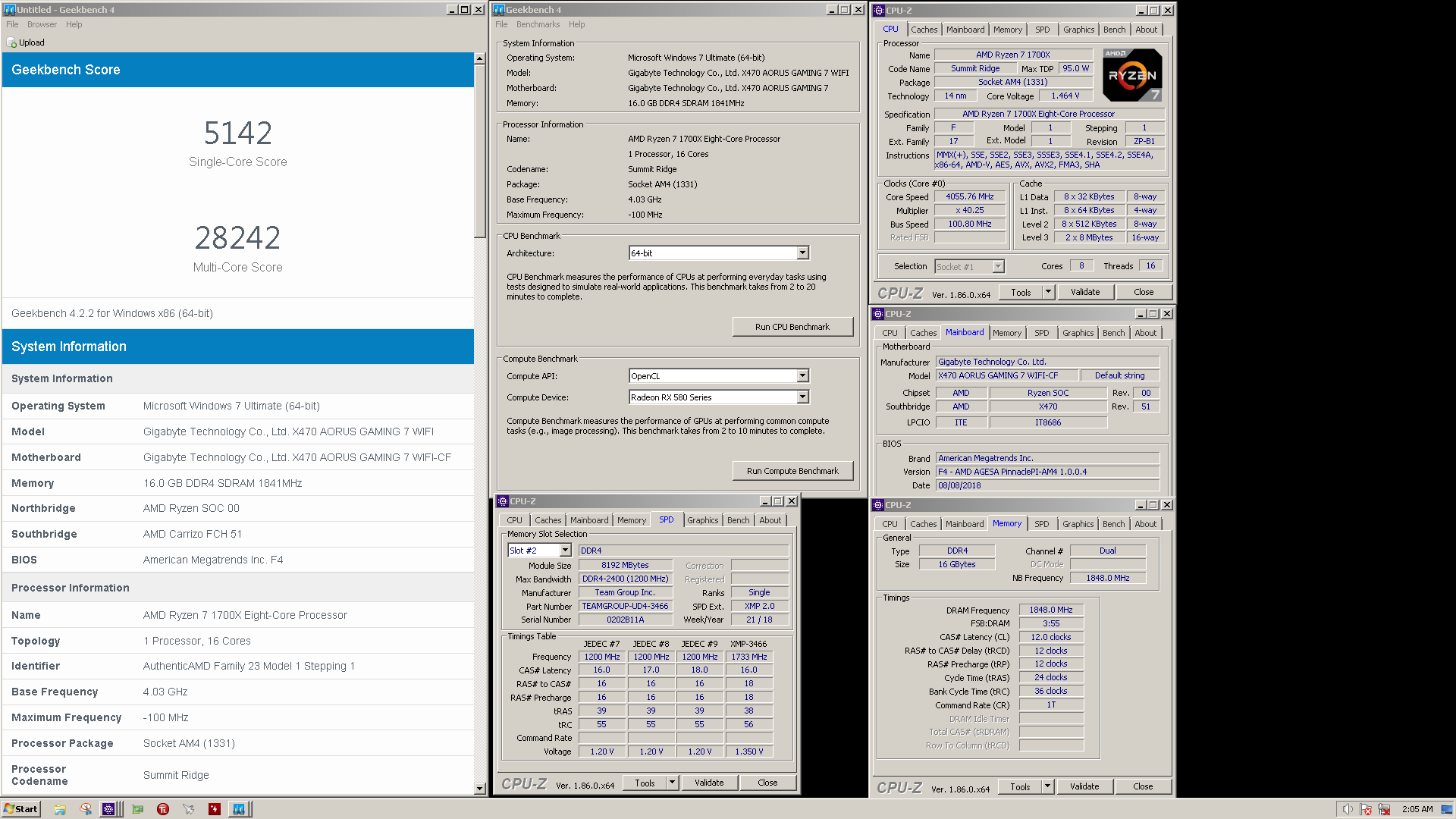Expand the Architecture 64-bit dropdown
The width and height of the screenshot is (1456, 819).
802,253
